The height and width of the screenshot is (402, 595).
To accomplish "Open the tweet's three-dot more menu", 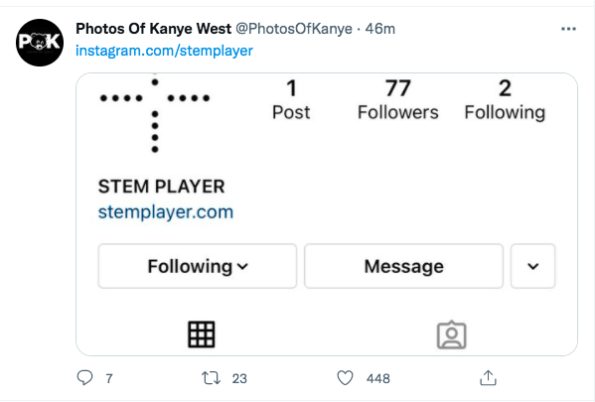I will click(x=568, y=29).
